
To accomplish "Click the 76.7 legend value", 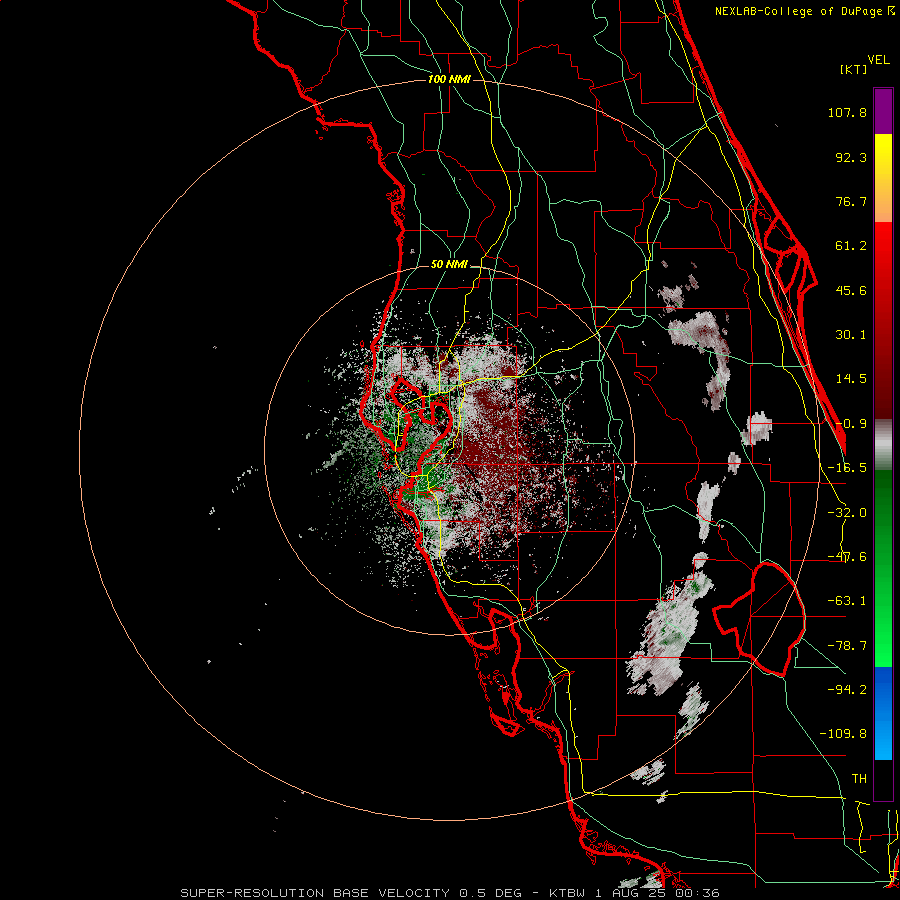I will (x=851, y=201).
